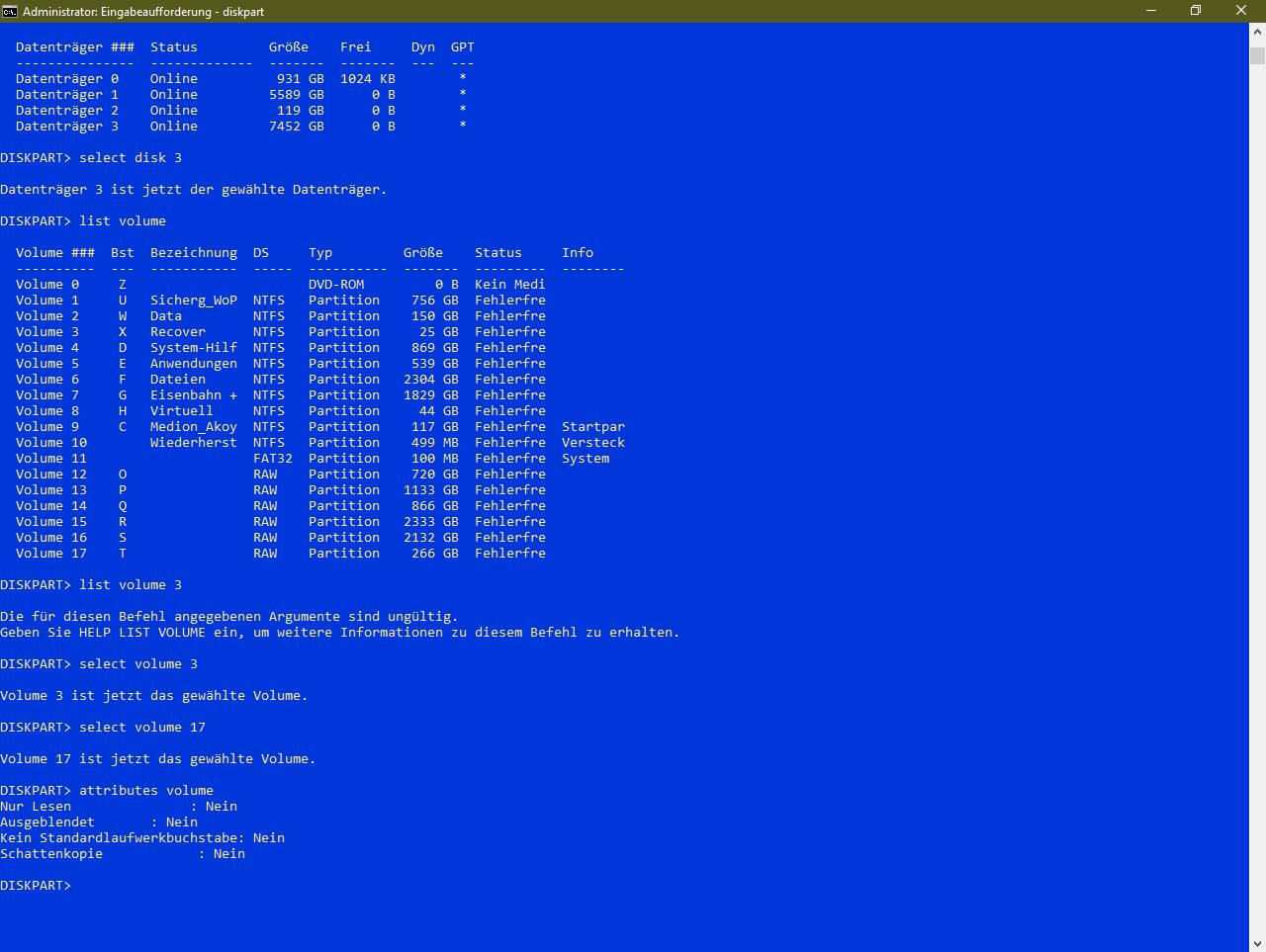This screenshot has width=1266, height=952.
Task: Click the error line 'Argumente sind ungültig'
Action: tap(229, 617)
